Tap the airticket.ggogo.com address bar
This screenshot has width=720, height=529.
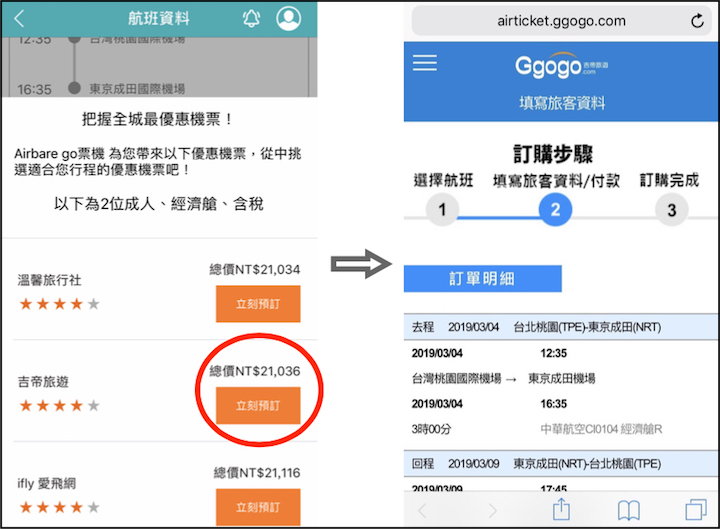point(560,20)
